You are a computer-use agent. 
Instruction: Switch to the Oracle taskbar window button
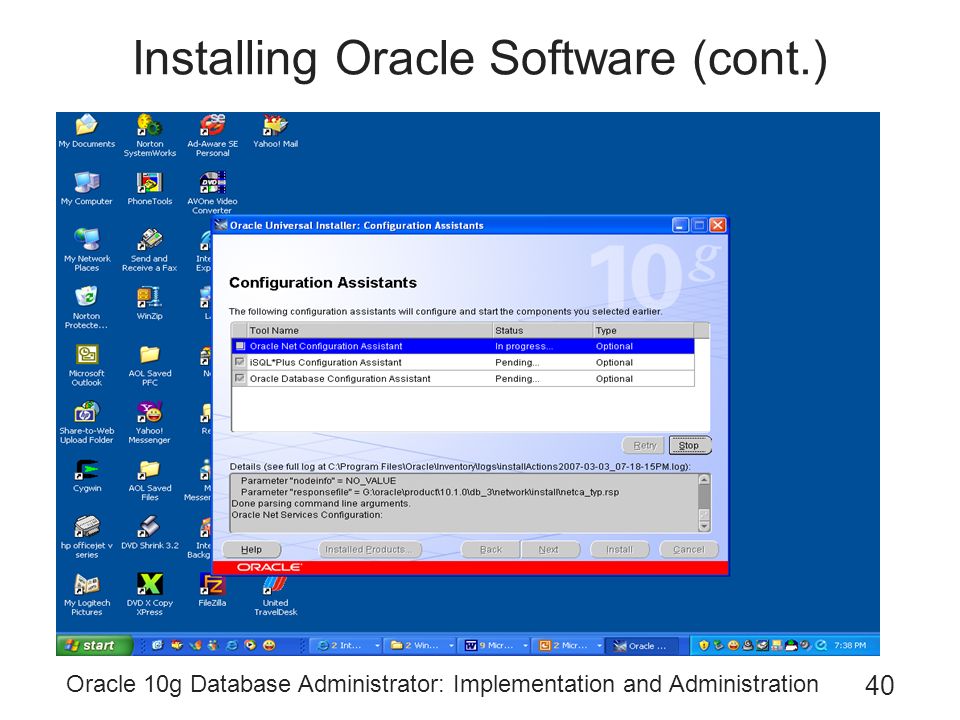click(x=642, y=645)
